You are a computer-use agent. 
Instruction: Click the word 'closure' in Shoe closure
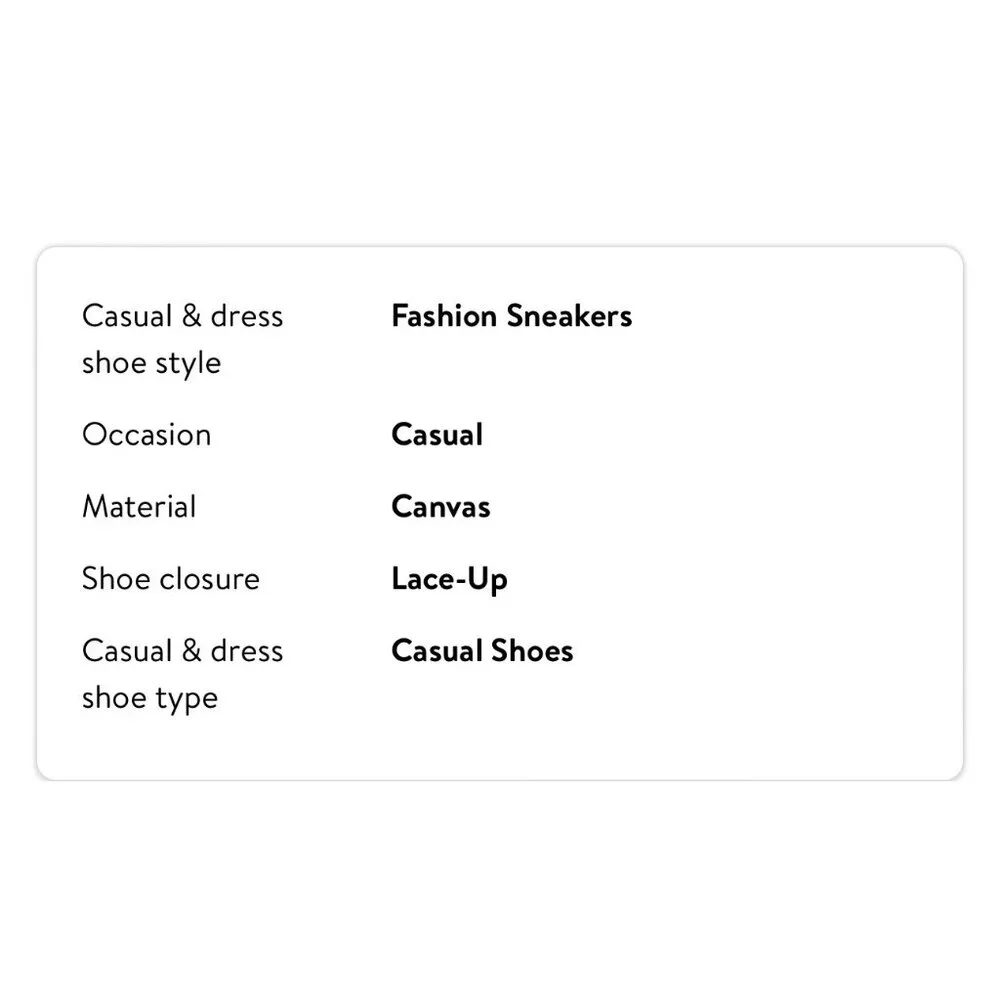pos(210,578)
